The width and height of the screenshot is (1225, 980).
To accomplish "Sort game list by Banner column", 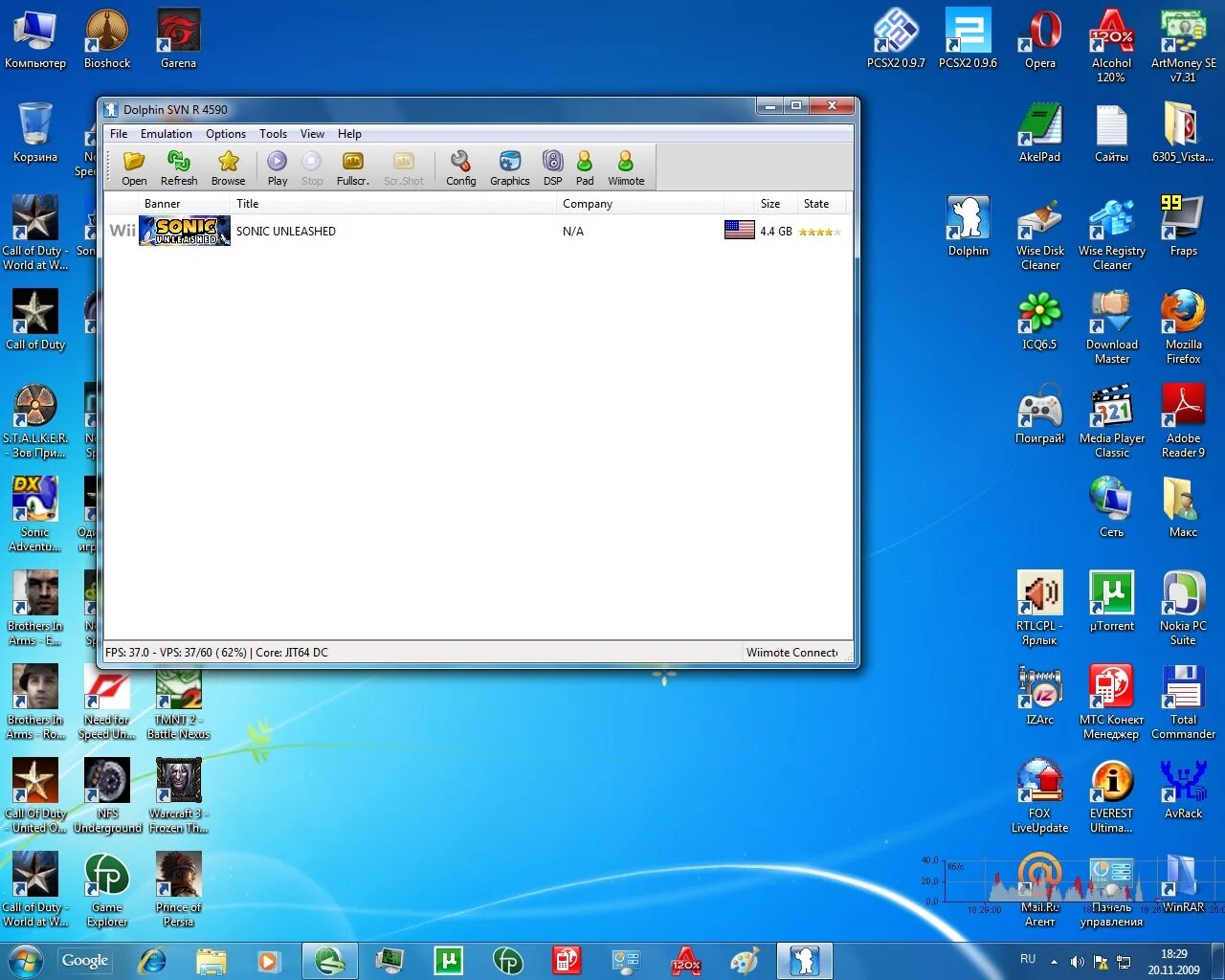I will (x=168, y=204).
